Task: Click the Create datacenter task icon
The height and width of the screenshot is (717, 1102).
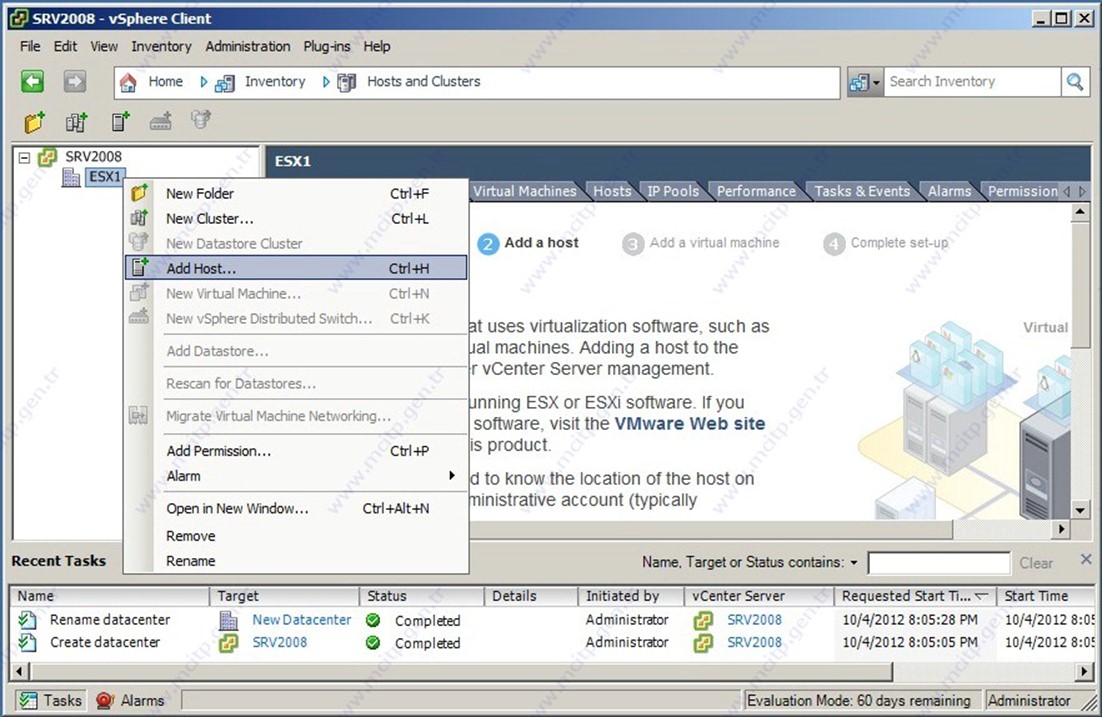Action: click(x=27, y=642)
